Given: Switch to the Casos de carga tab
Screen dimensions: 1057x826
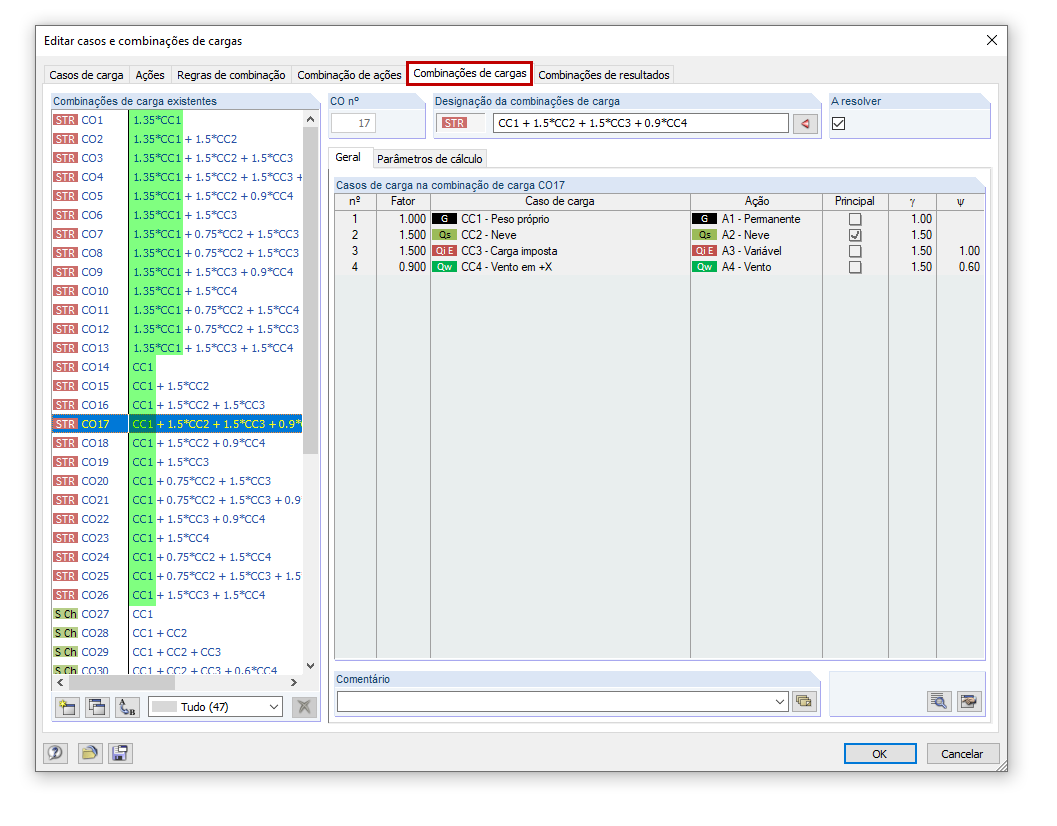Looking at the screenshot, I should 86,75.
